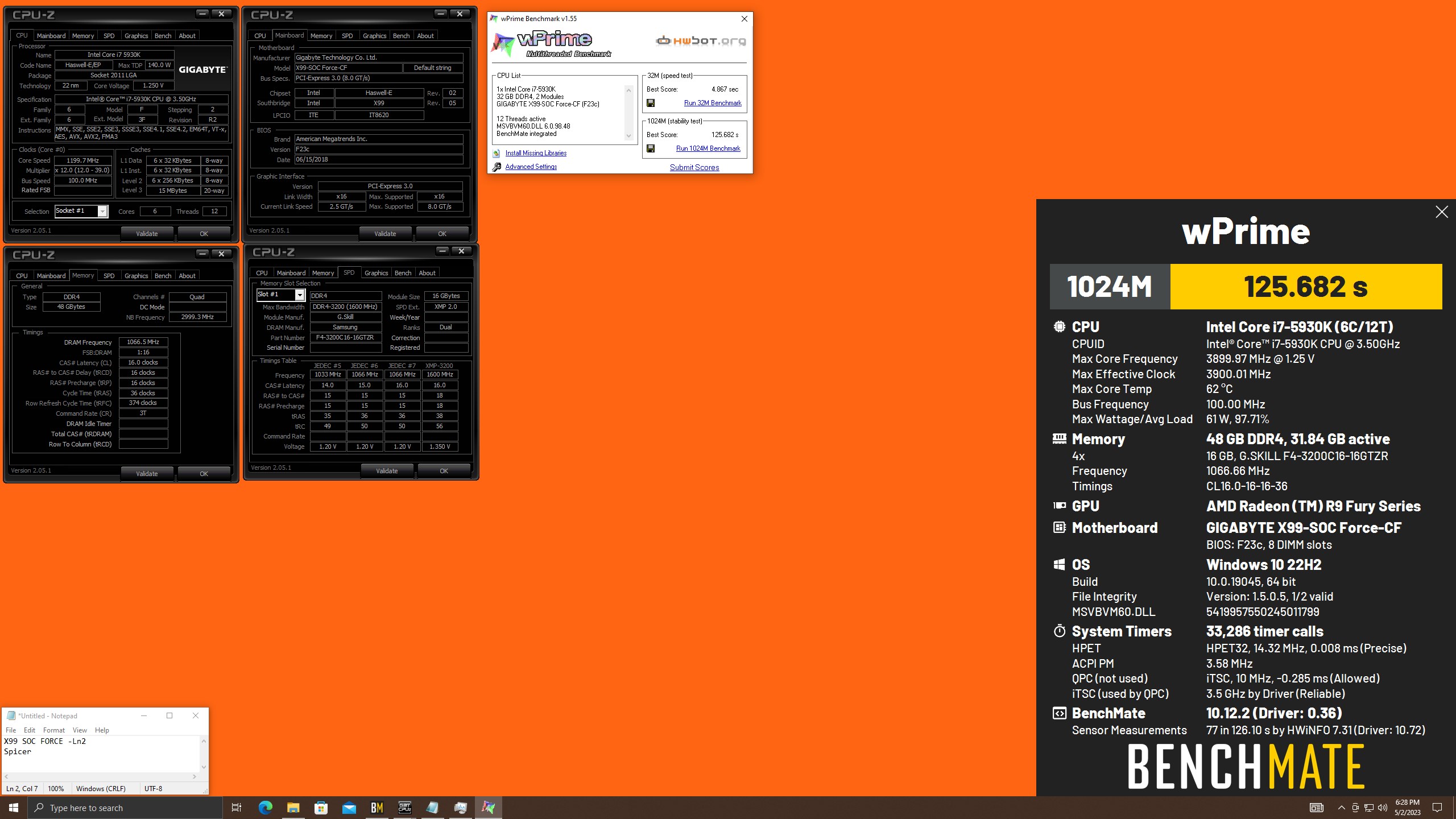1456x819 pixels.
Task: Click Validate in the CPU-Z CPU window
Action: pos(147,234)
